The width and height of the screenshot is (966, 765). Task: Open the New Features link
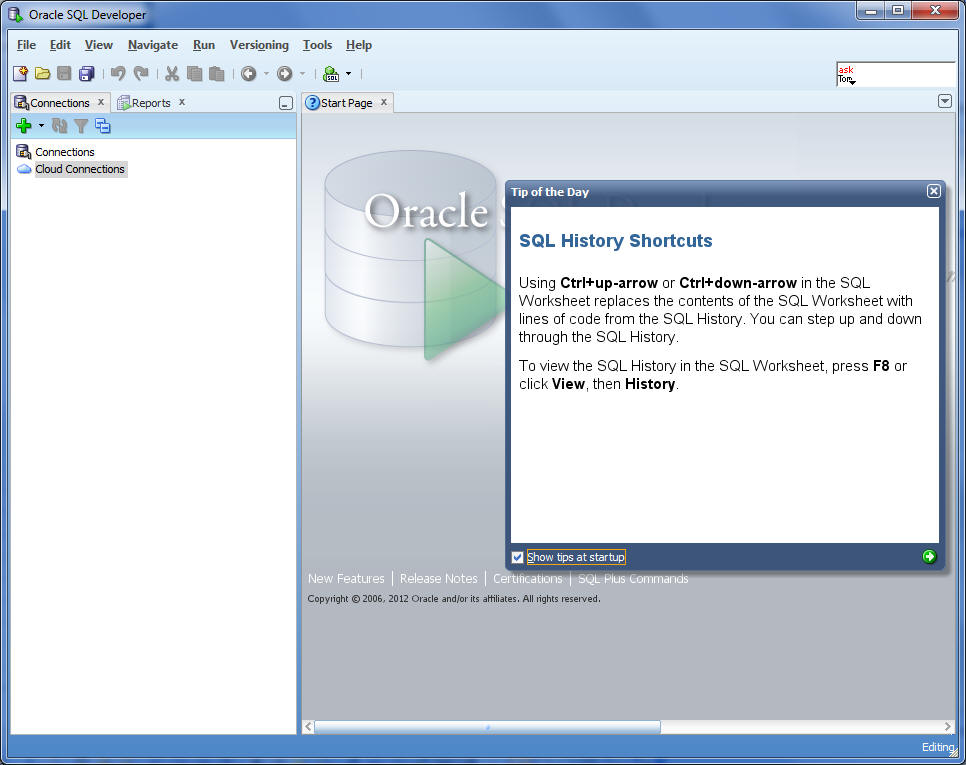[346, 578]
